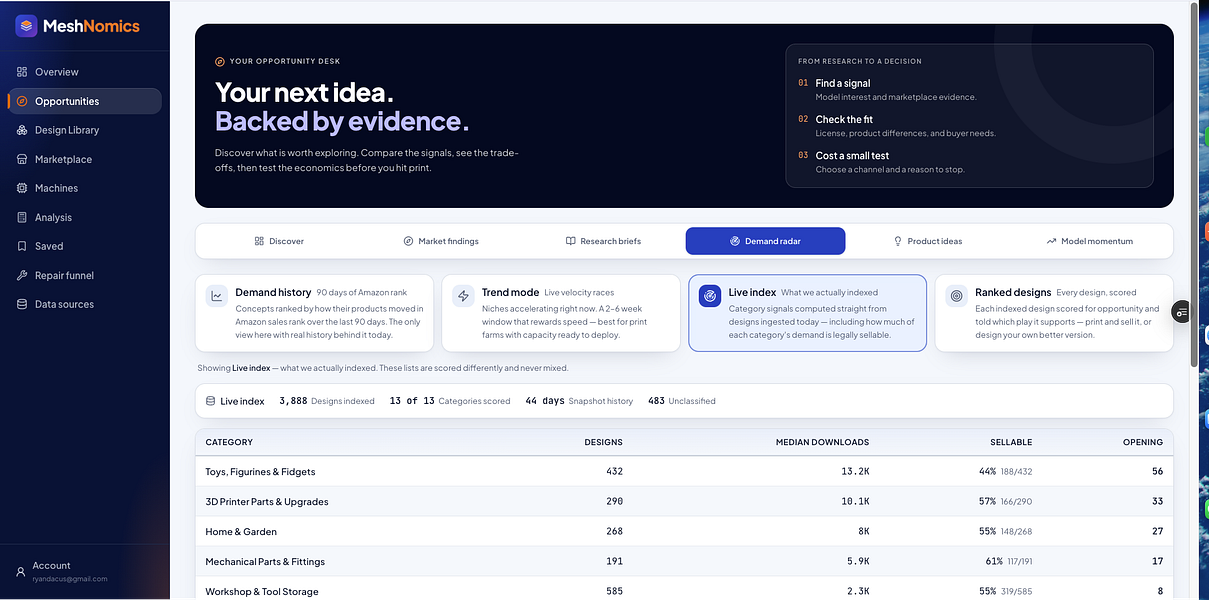Click the CATEGORY column header
The width and height of the screenshot is (1209, 600).
[229, 442]
